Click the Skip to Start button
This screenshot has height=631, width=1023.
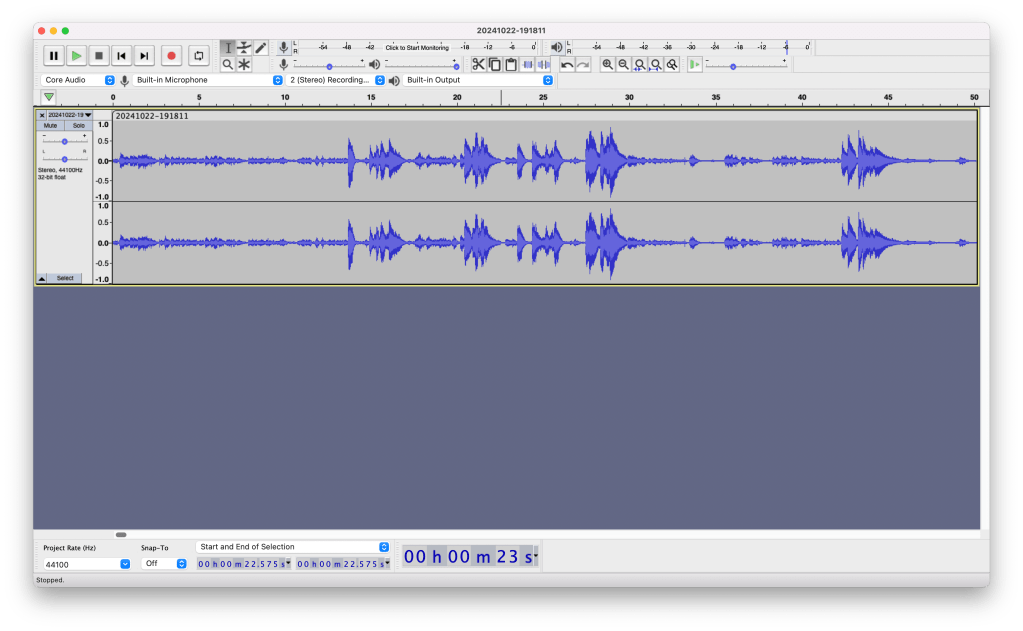tap(121, 56)
